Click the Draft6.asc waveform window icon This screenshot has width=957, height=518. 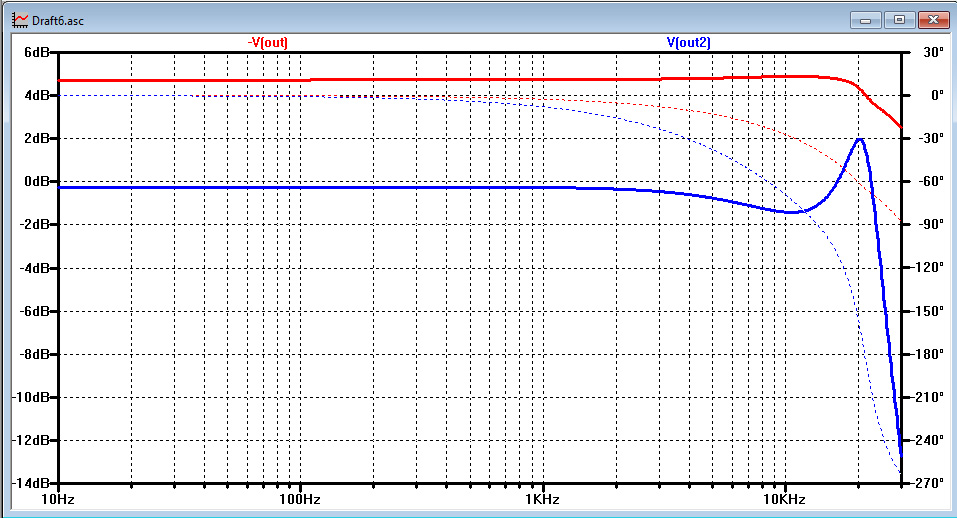20,20
